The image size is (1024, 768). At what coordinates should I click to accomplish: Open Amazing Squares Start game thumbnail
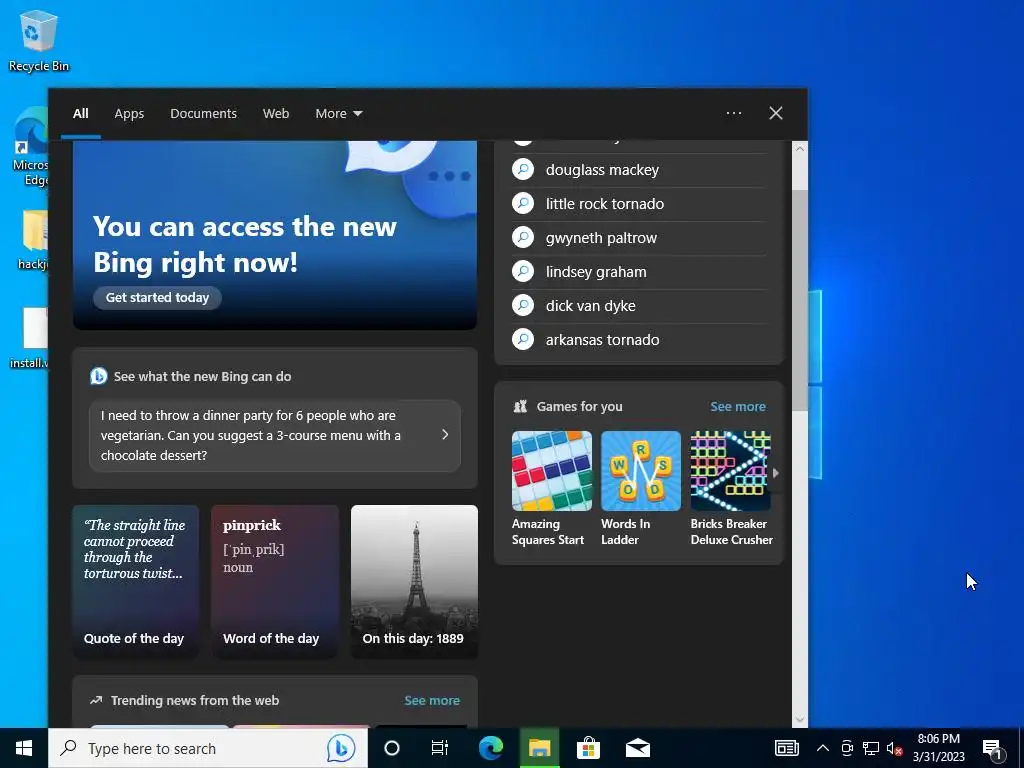[551, 470]
